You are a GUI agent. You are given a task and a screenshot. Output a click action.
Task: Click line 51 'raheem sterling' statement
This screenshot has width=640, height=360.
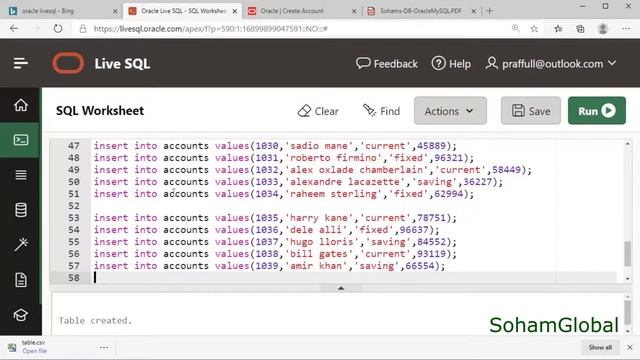click(284, 194)
